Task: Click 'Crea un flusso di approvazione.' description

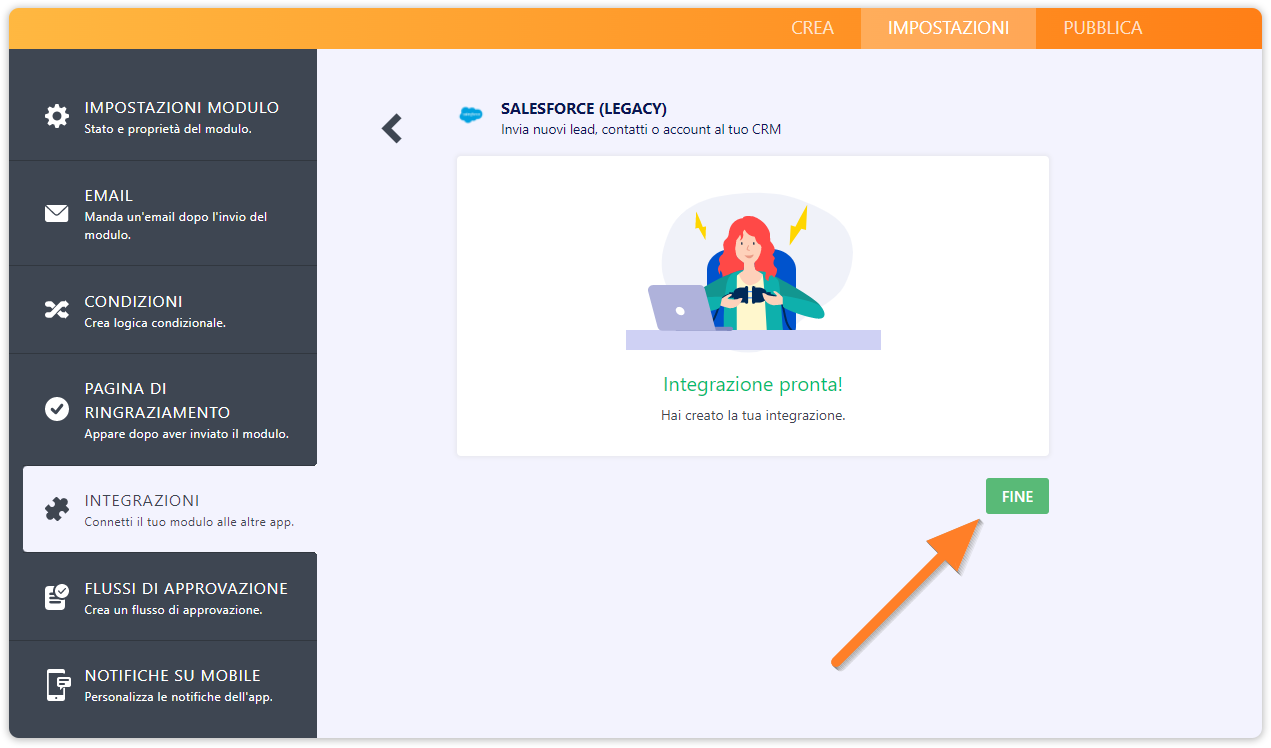Action: [173, 610]
